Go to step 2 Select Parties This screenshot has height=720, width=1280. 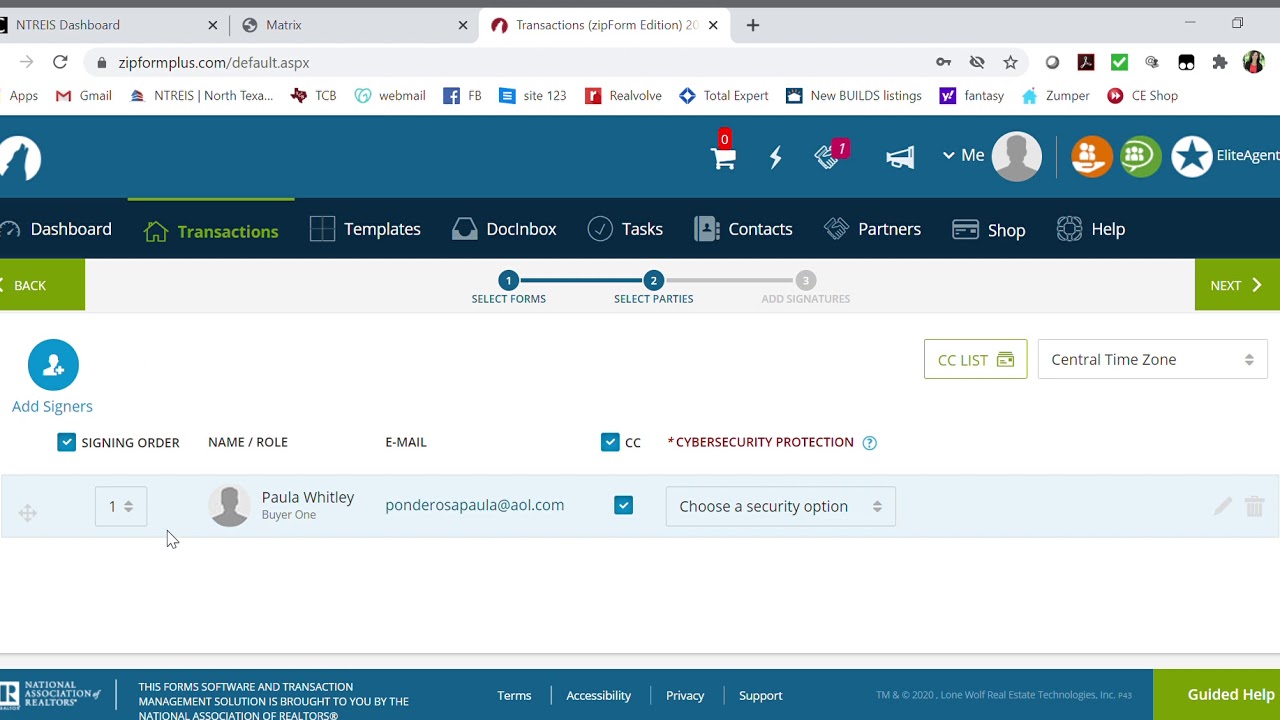653,287
